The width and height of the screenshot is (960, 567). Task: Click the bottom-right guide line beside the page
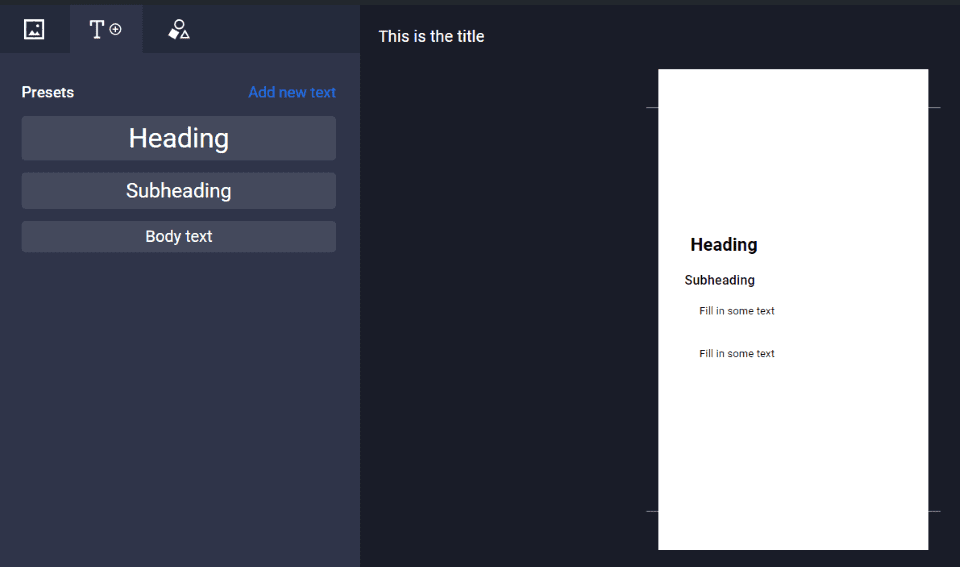click(x=934, y=511)
